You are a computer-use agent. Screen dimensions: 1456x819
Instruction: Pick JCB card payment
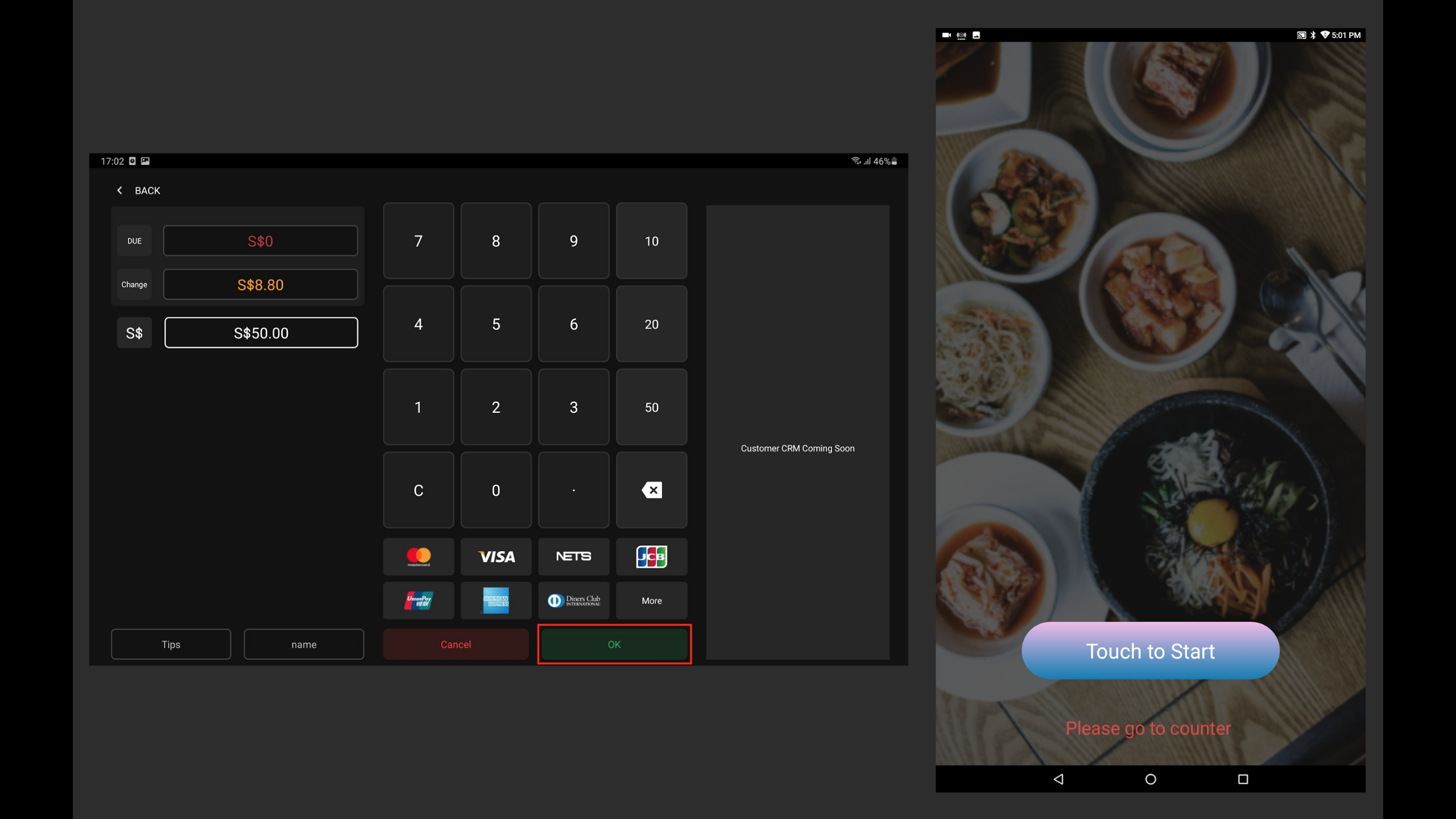point(651,556)
